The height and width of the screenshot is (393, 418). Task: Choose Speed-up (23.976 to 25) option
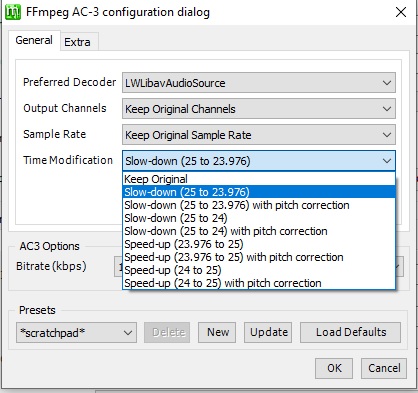coord(259,244)
